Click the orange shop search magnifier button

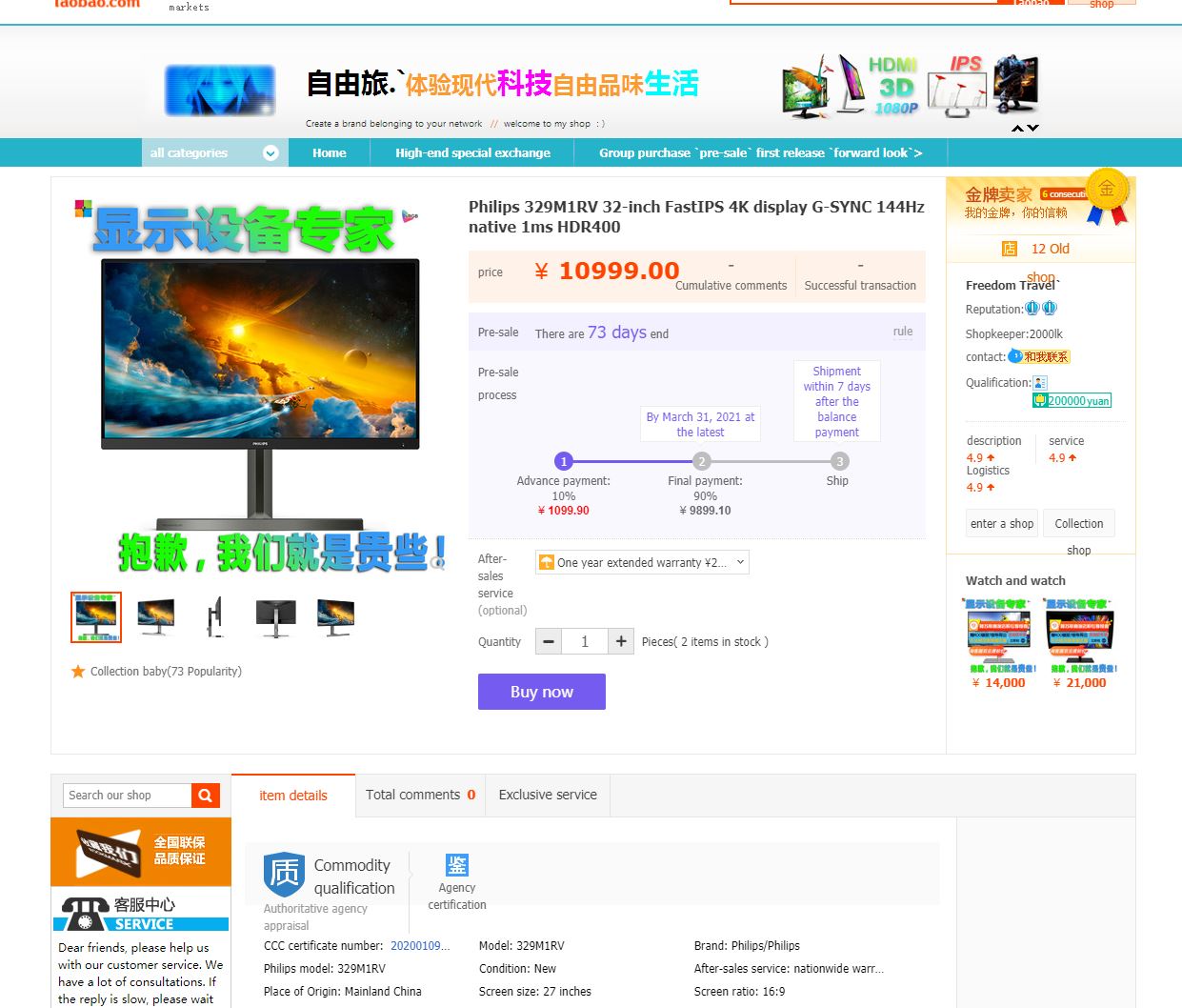[206, 796]
